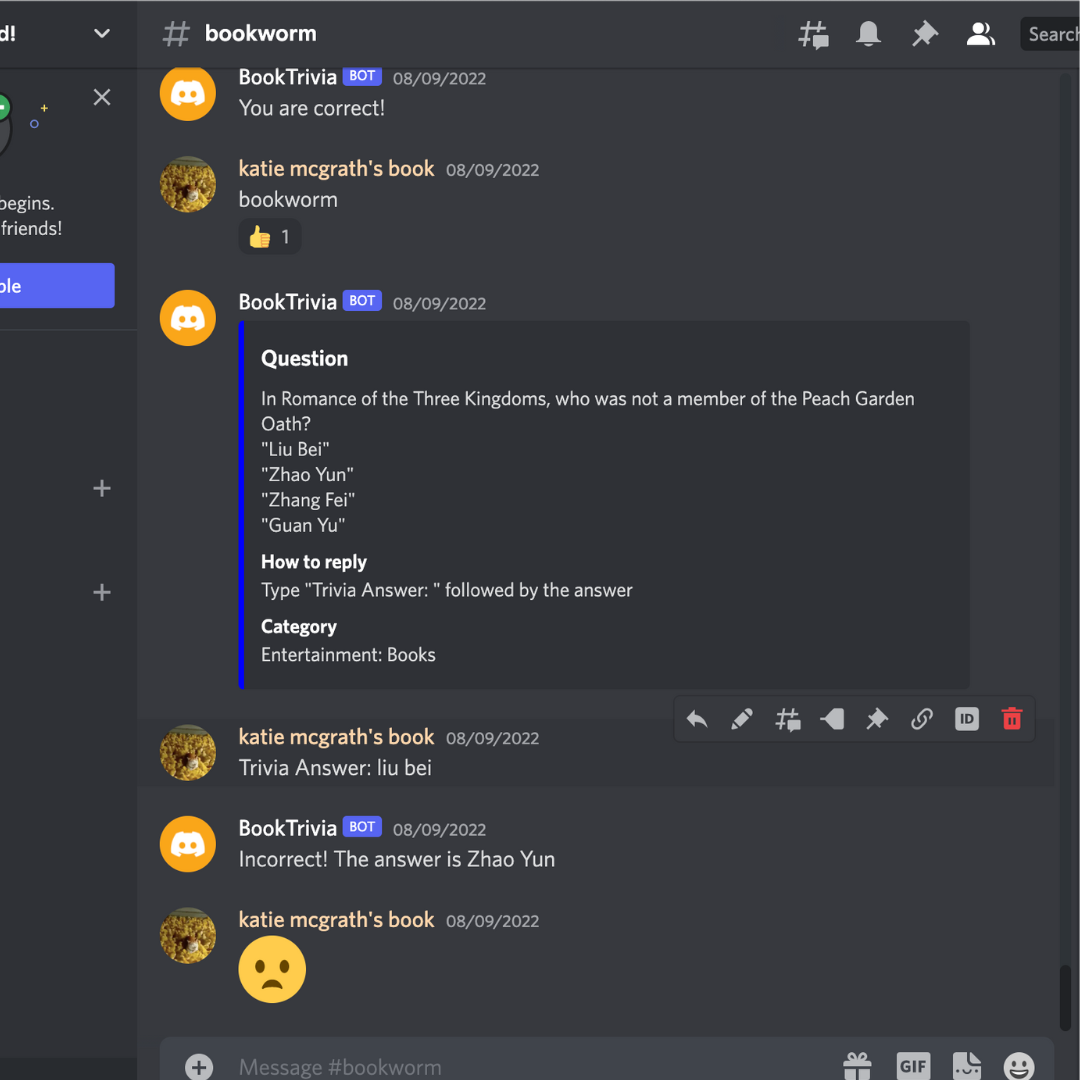Viewport: 1080px width, 1080px height.
Task: Click the Search box in header
Action: 1052,34
